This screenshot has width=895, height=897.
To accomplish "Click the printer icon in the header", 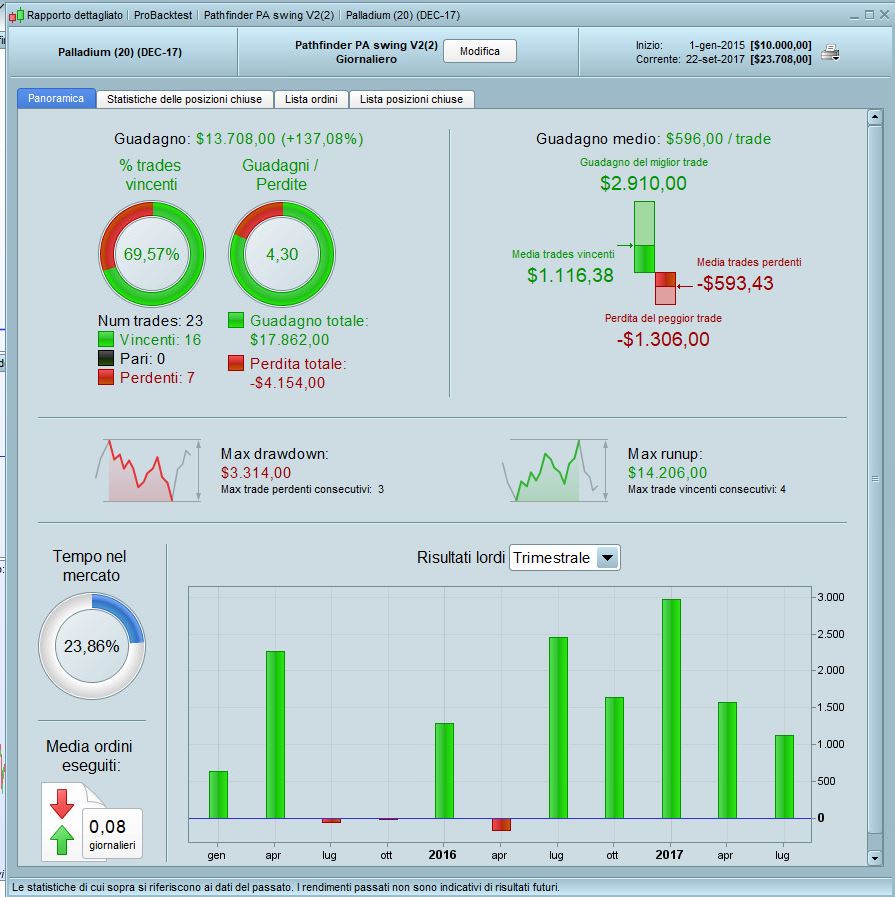I will (830, 53).
